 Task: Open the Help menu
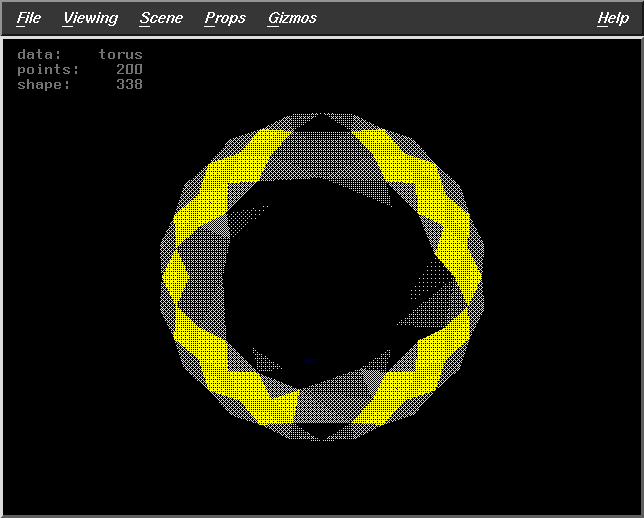coord(613,18)
